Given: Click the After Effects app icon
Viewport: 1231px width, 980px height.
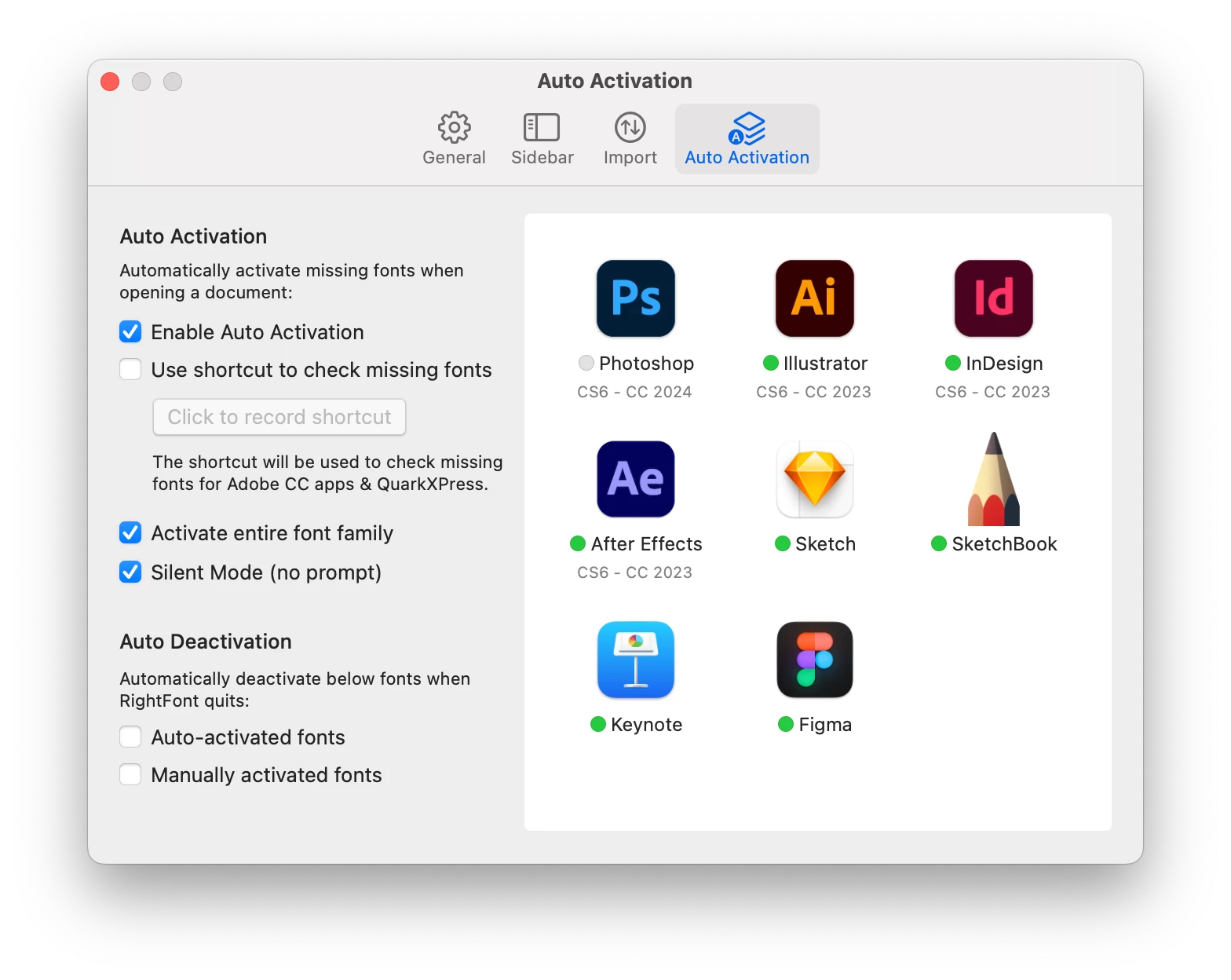Looking at the screenshot, I should tap(636, 479).
